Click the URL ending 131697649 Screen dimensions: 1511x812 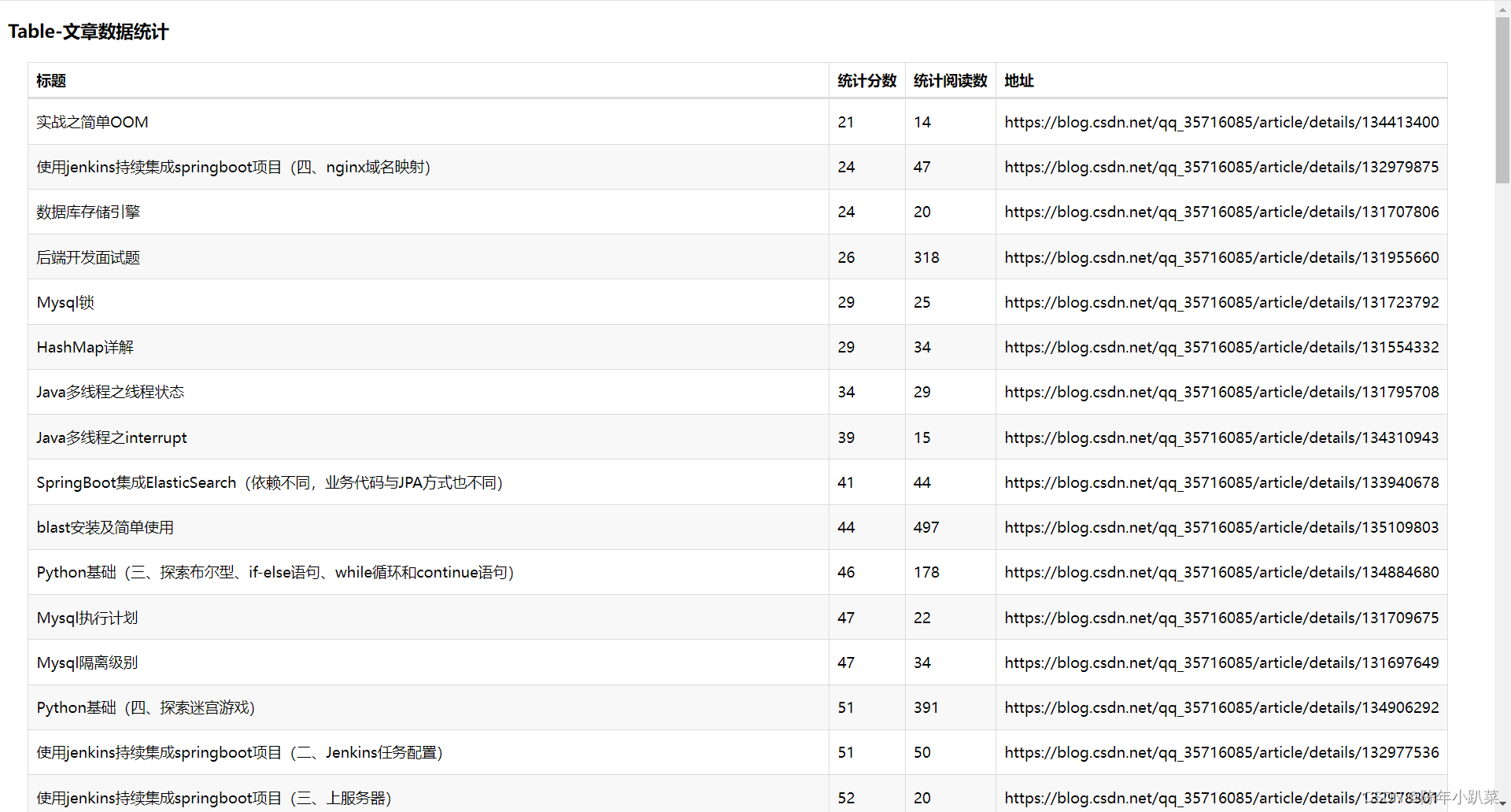1221,663
